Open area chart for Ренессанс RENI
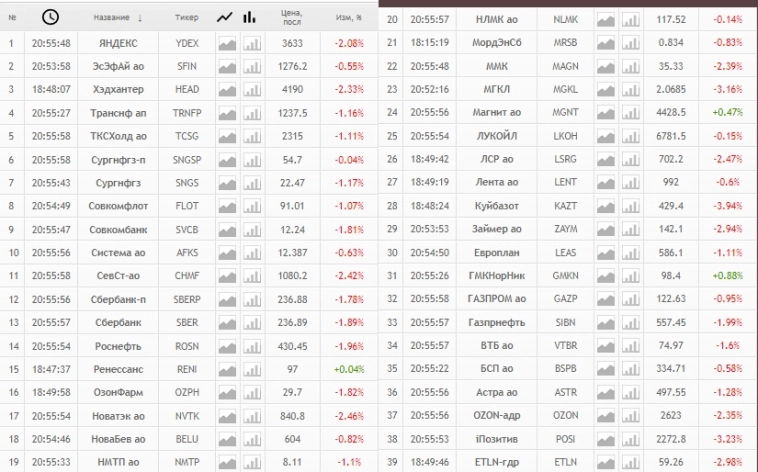758x472 pixels. (x=227, y=369)
